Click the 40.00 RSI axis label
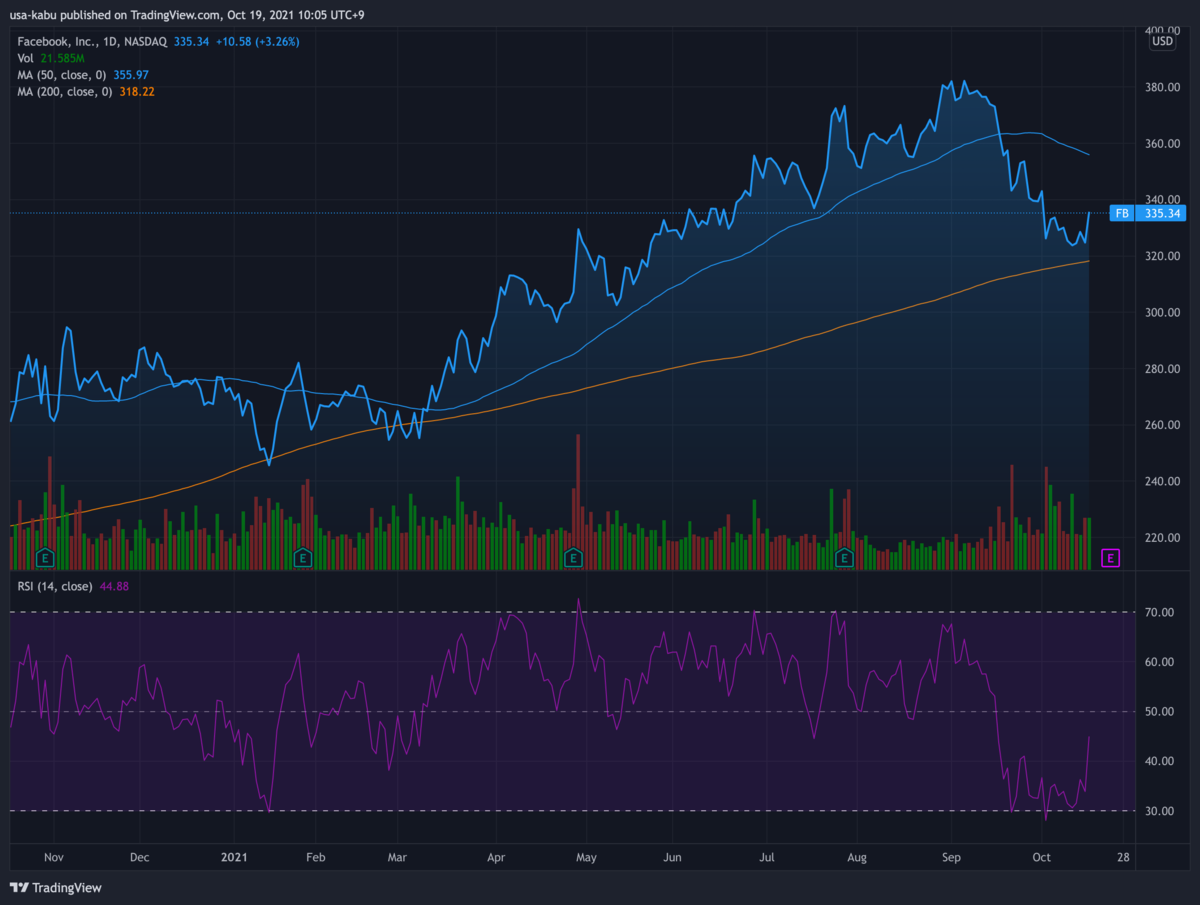Screen dimensions: 1200x905 click(1160, 761)
